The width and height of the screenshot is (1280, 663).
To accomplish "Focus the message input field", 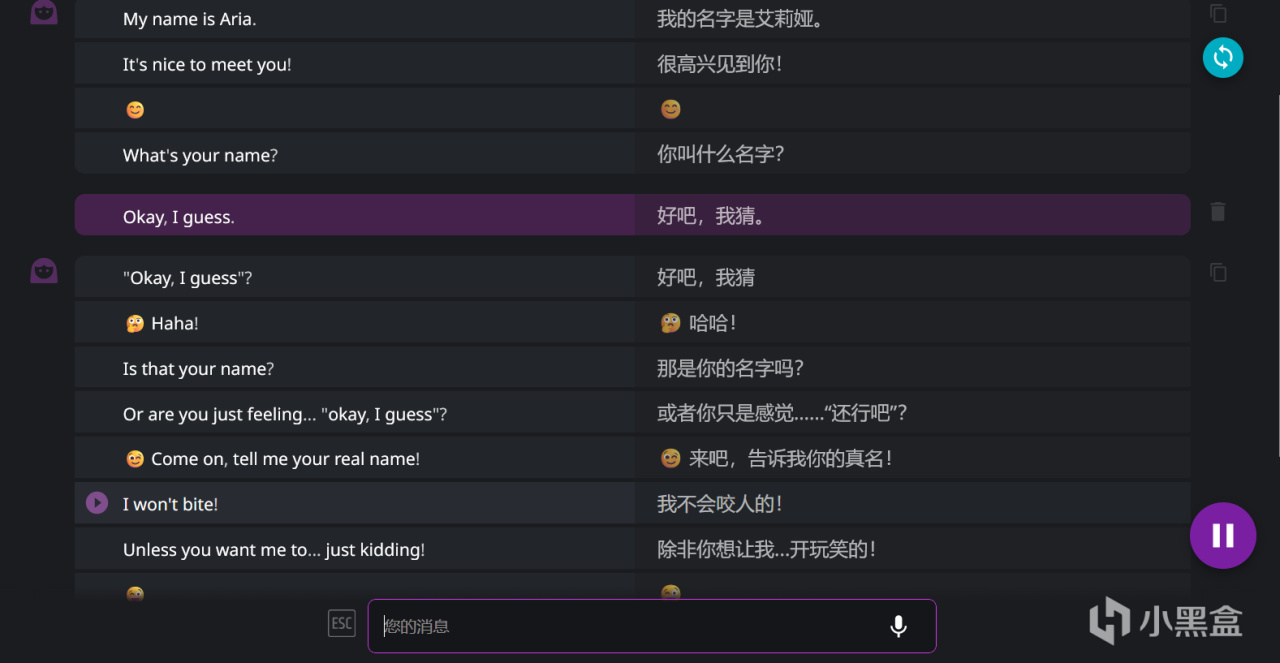I will [630, 626].
